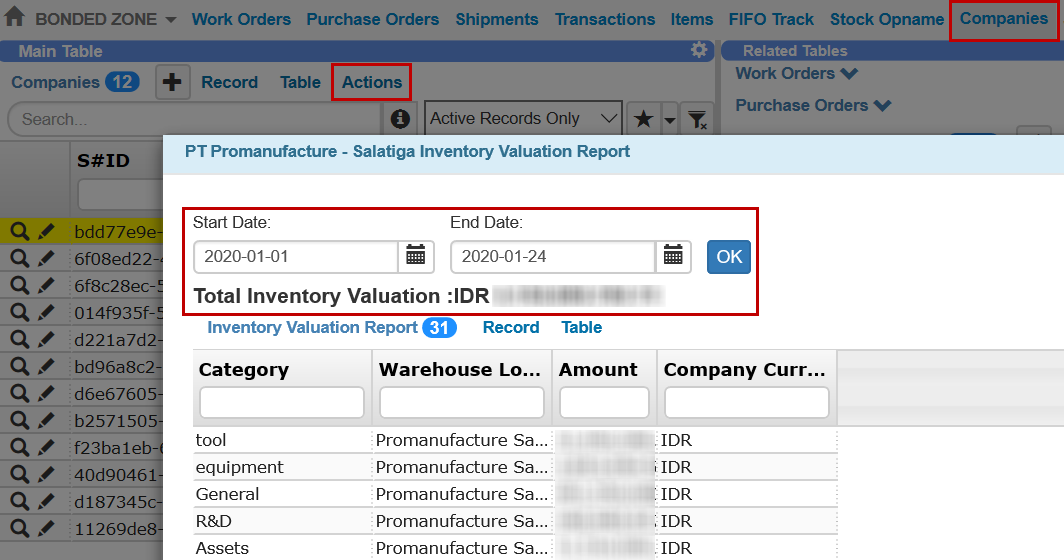Image resolution: width=1064 pixels, height=560 pixels.
Task: Open BONDED ZONE dropdown menu
Action: point(105,20)
